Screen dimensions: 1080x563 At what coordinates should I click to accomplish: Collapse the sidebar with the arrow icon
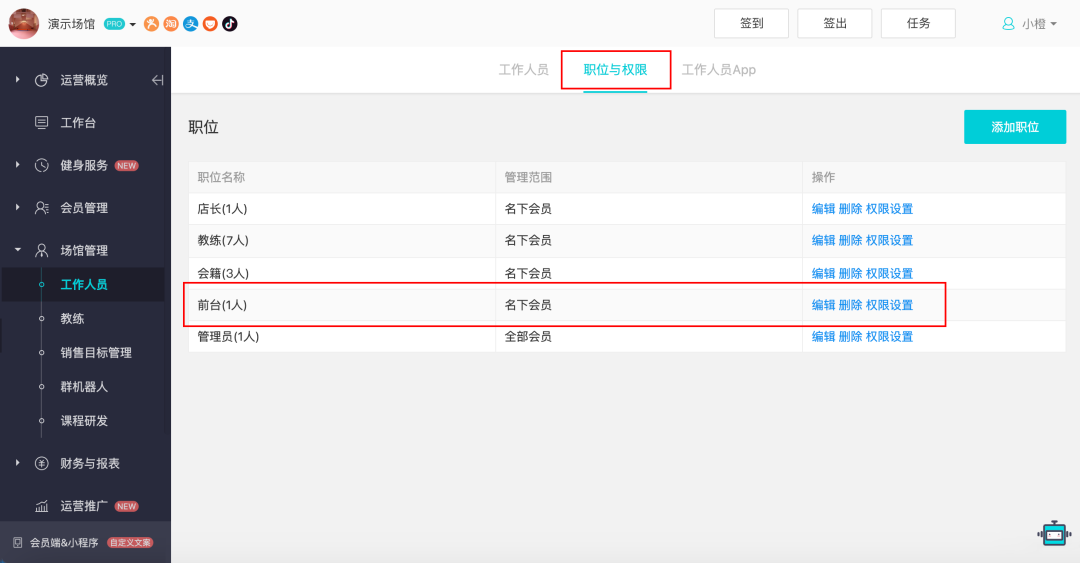pyautogui.click(x=157, y=80)
